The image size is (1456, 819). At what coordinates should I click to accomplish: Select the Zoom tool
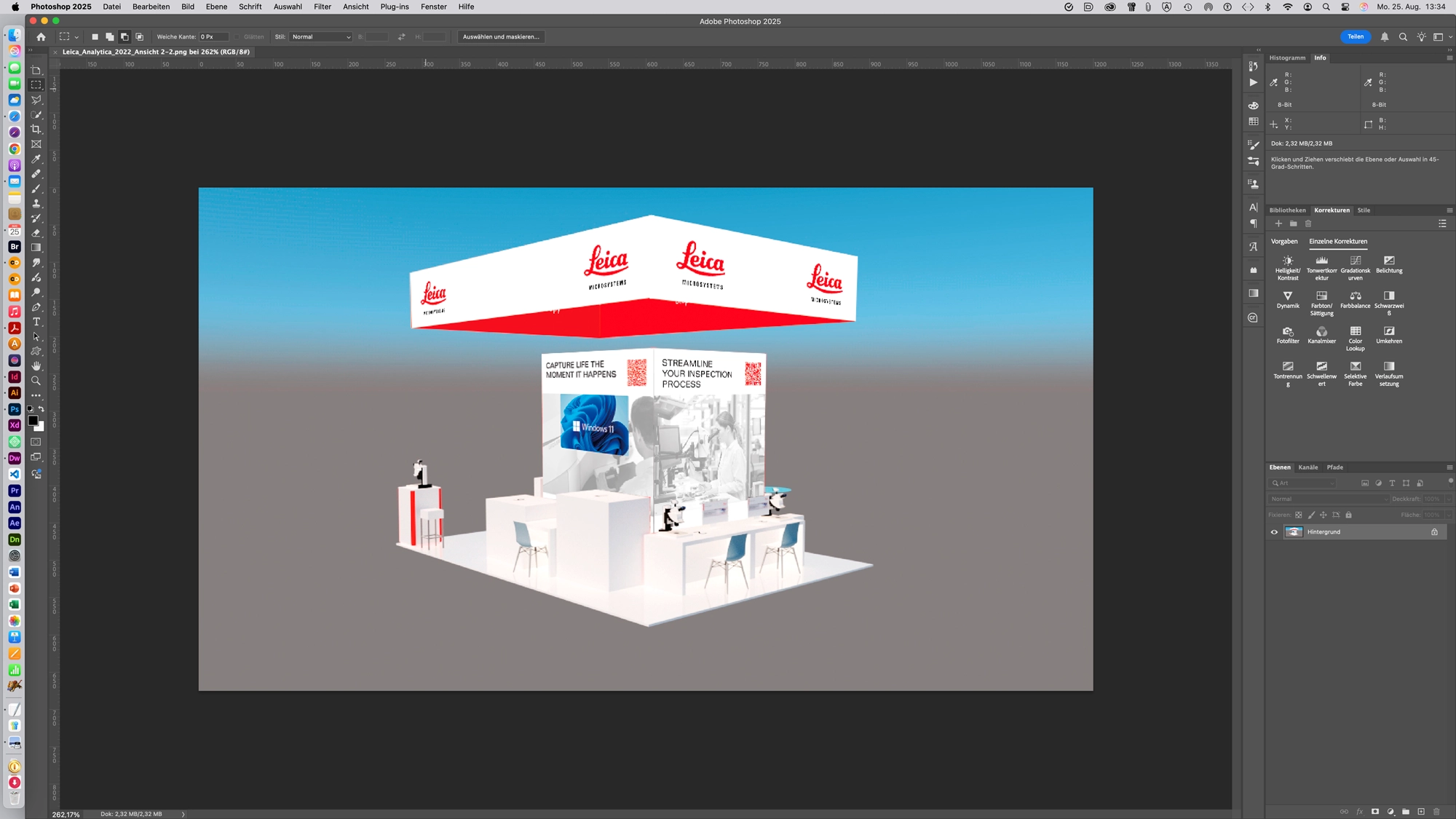tap(36, 380)
